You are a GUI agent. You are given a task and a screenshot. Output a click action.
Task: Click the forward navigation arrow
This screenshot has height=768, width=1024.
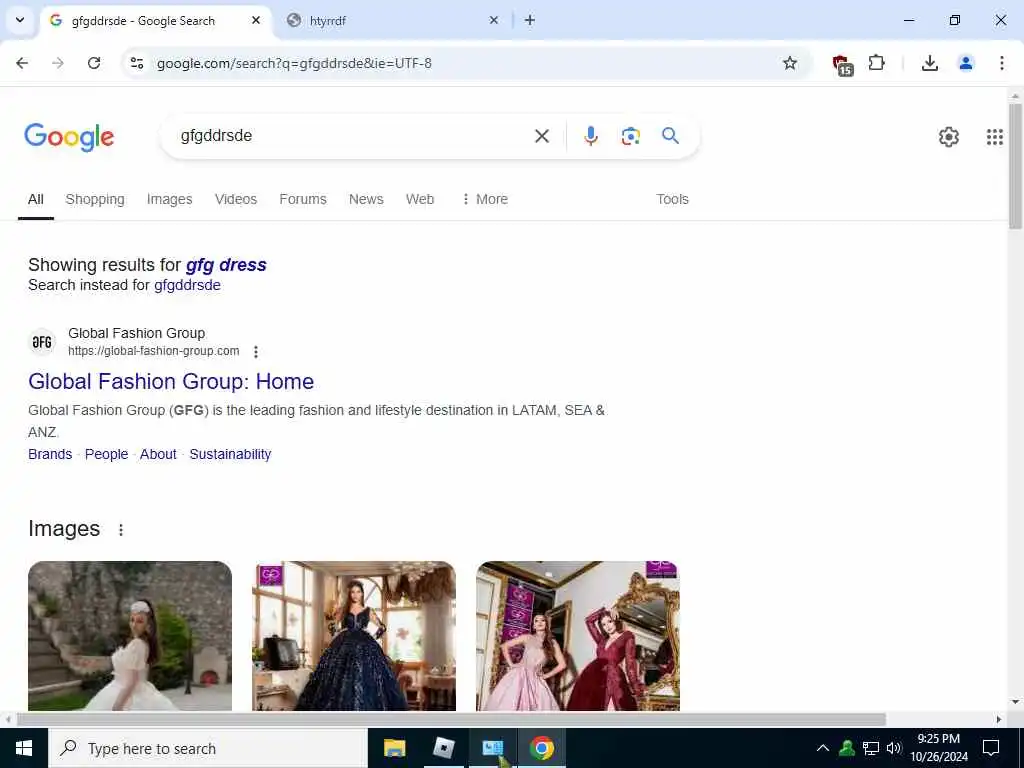click(58, 63)
